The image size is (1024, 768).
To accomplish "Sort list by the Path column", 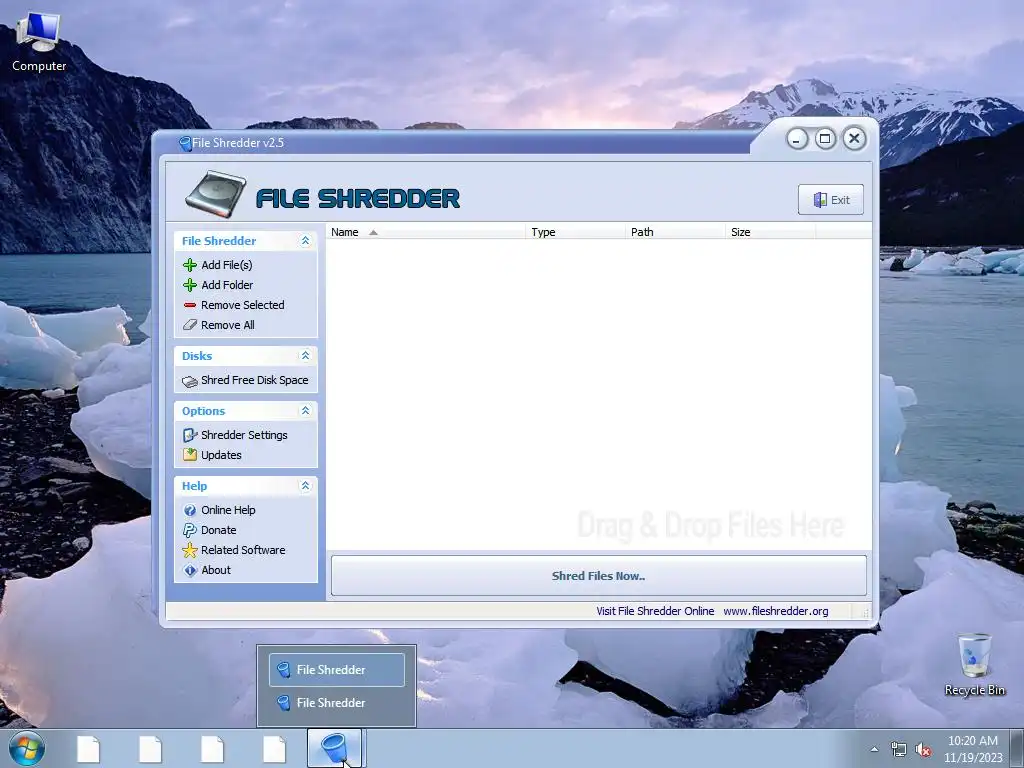I will (x=675, y=232).
